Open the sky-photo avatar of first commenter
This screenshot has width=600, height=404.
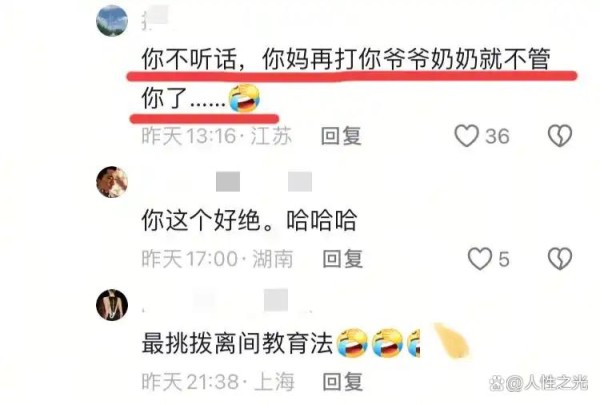tap(112, 20)
